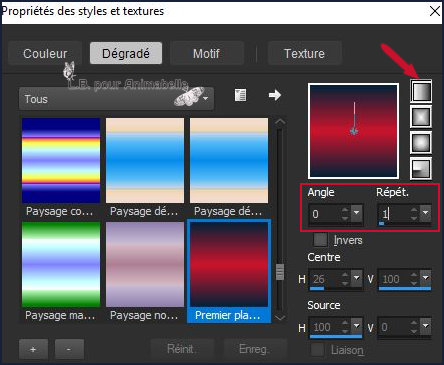Click the list view options icon
Screen dimensions: 444x365
(x=240, y=95)
